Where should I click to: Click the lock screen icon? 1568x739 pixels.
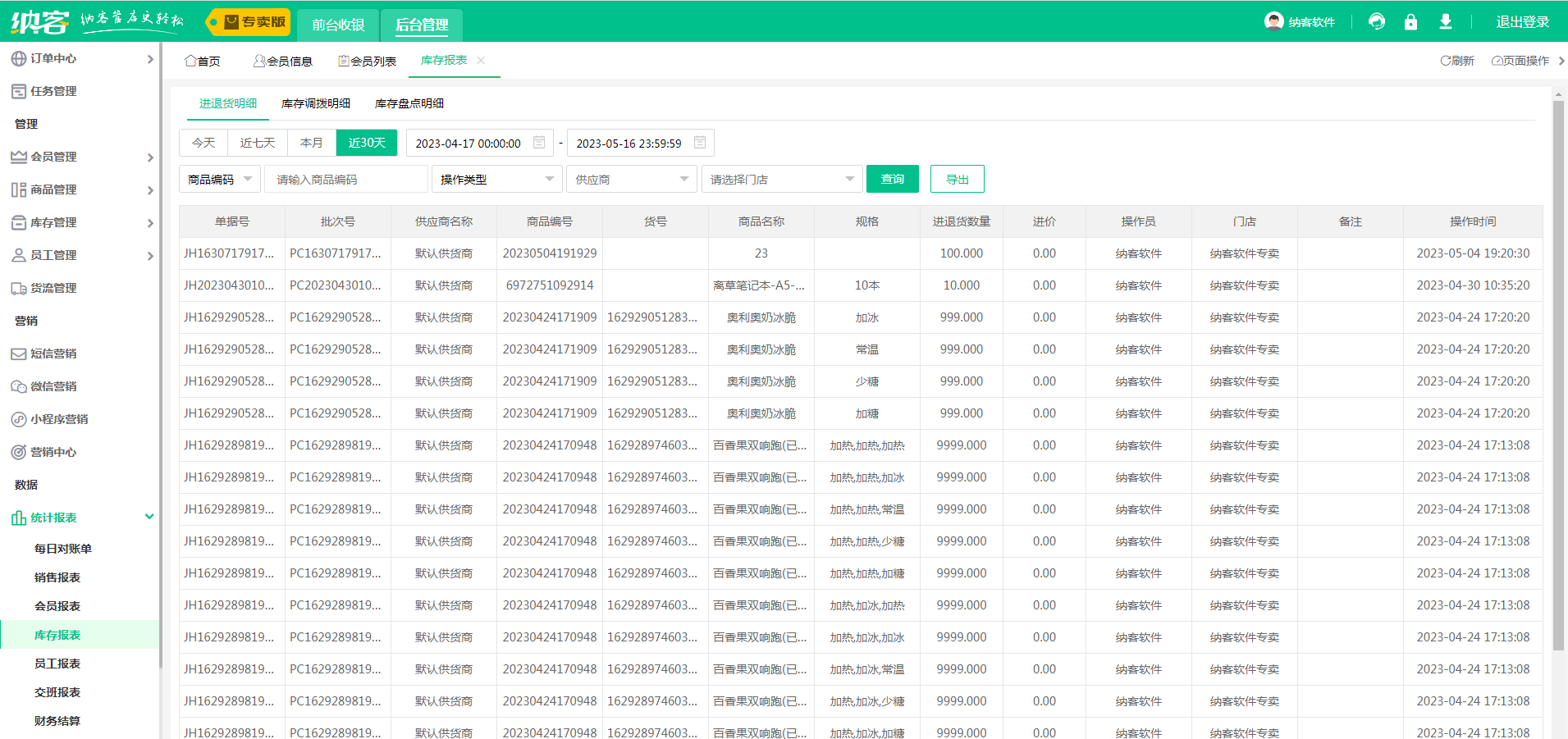(1410, 21)
